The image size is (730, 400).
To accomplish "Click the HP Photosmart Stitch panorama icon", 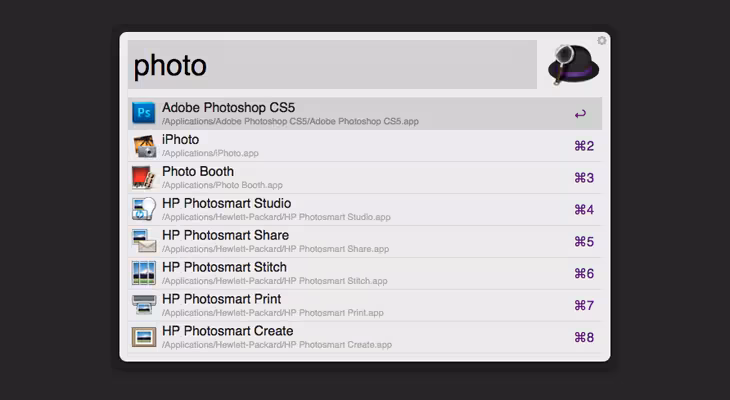I will click(x=144, y=273).
